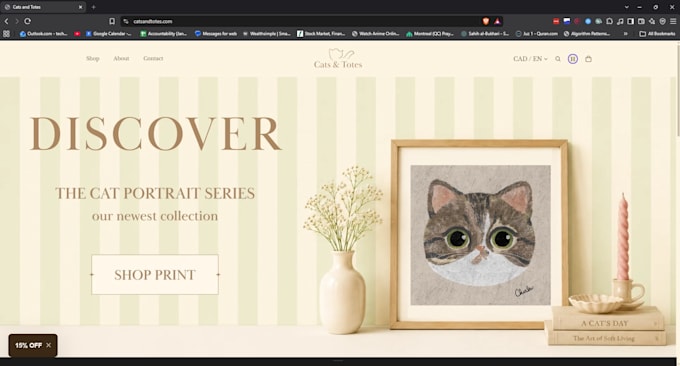Open the Stock Market bookmark
Viewport: 680px width, 366px height.
coord(321,33)
